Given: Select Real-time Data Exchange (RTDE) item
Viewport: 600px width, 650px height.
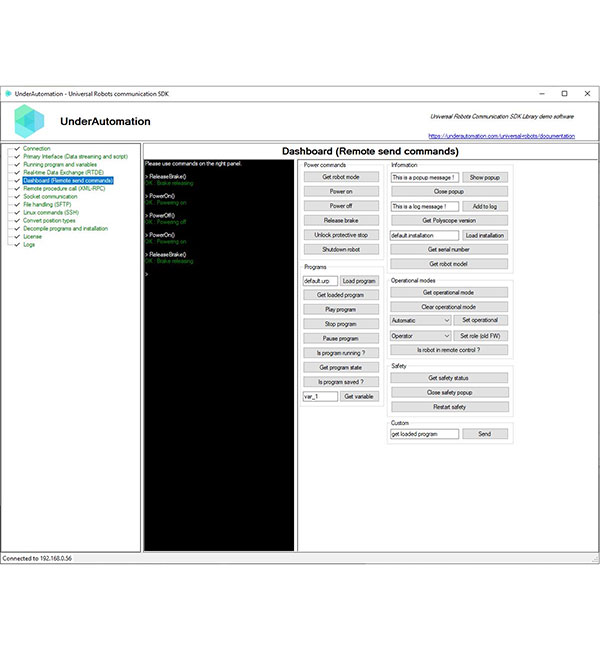Looking at the screenshot, I should (63, 172).
